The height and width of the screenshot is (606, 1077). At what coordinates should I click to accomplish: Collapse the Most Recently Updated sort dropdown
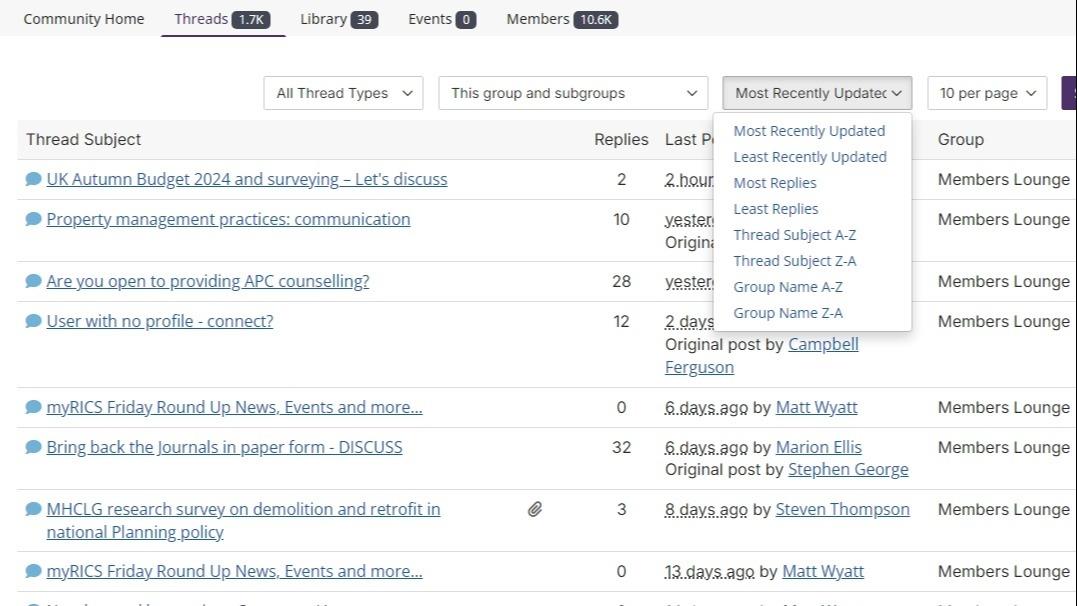817,93
